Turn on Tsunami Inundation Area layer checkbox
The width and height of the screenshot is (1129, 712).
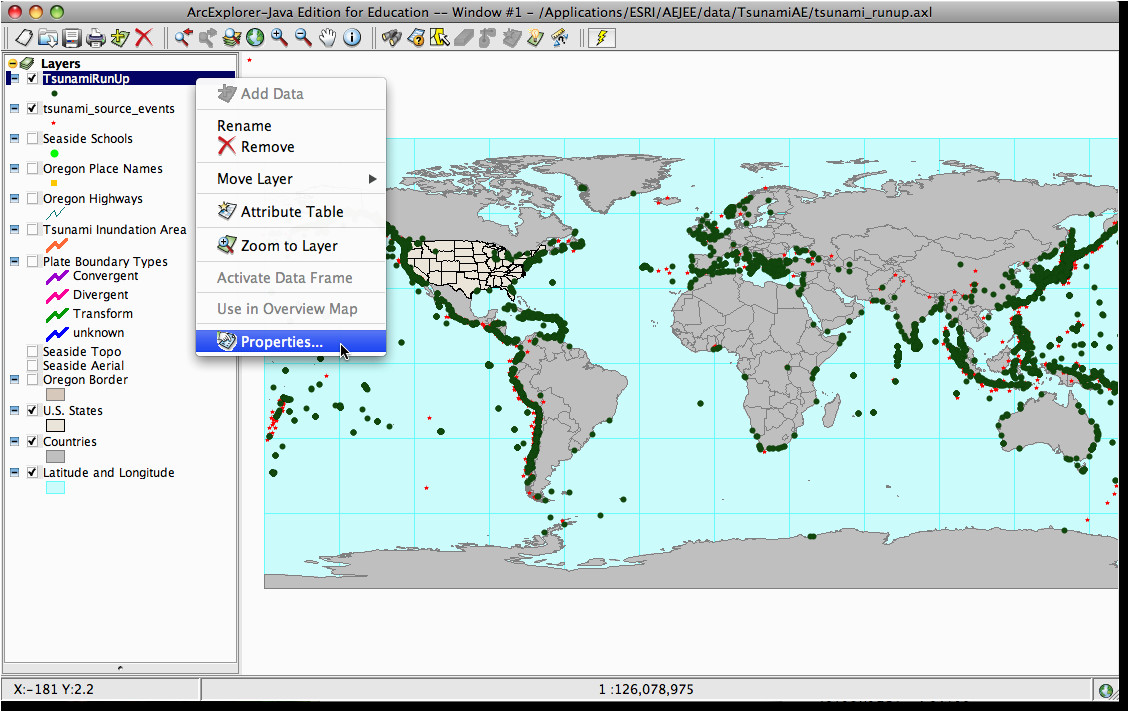[x=32, y=230]
